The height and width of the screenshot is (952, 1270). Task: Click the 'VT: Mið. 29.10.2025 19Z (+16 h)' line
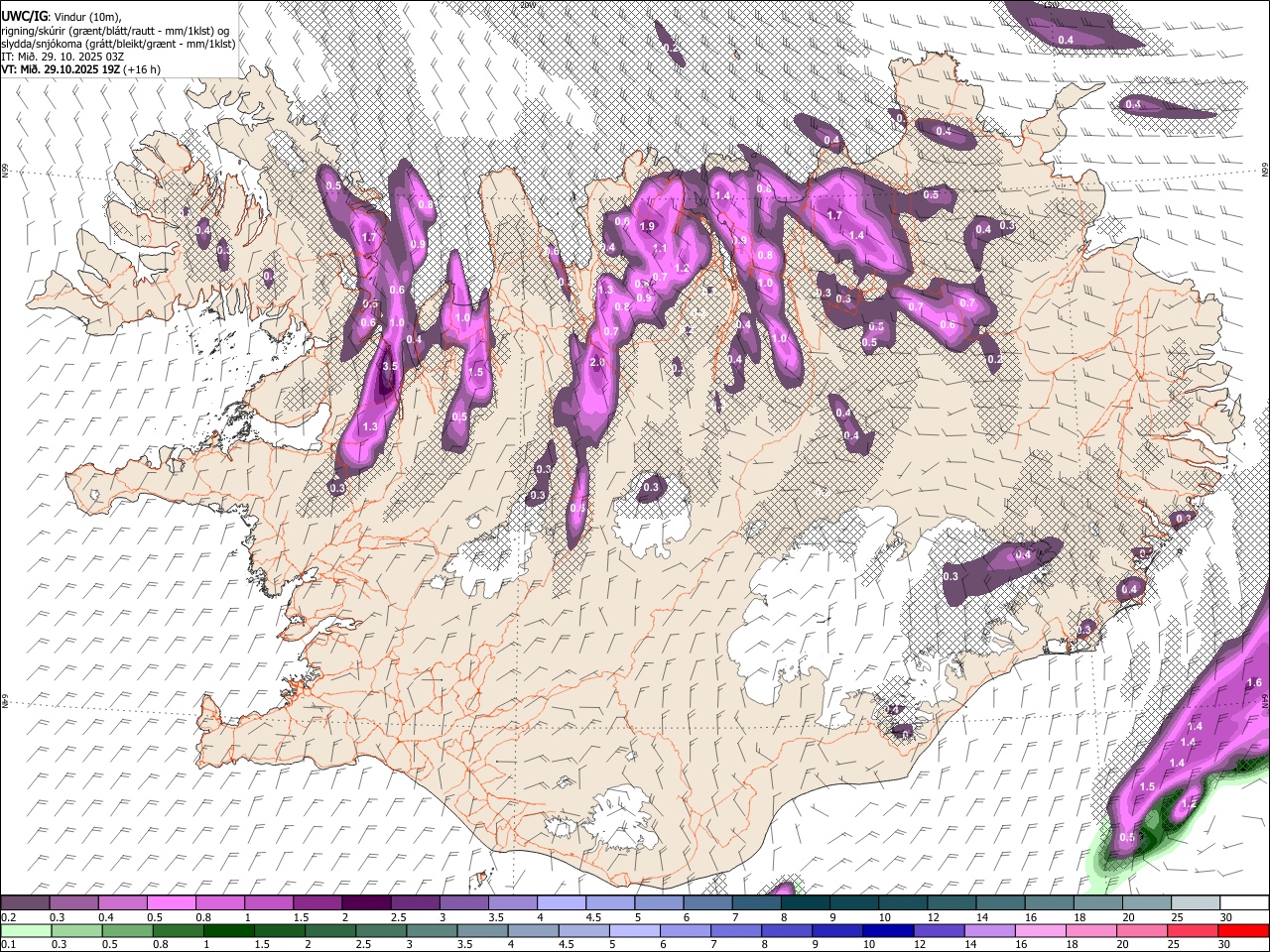[80, 69]
